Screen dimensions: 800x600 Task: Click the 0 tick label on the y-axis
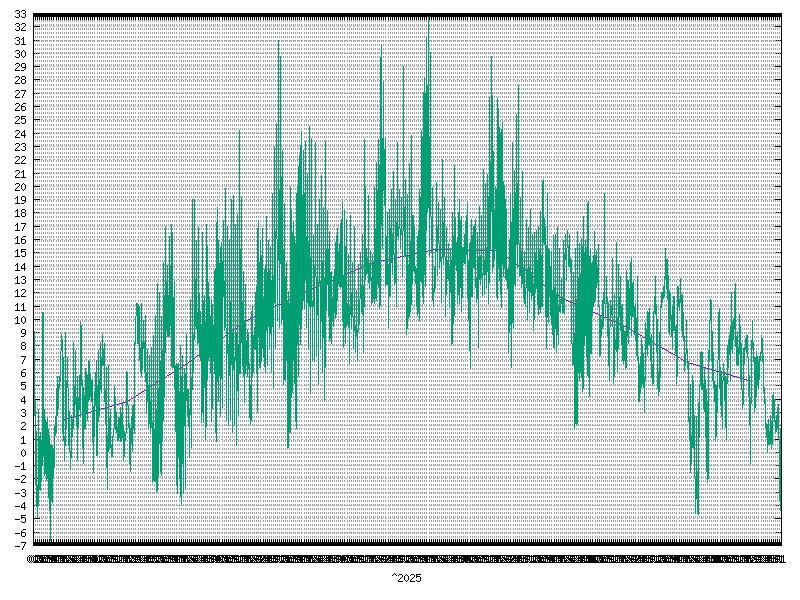coord(22,452)
